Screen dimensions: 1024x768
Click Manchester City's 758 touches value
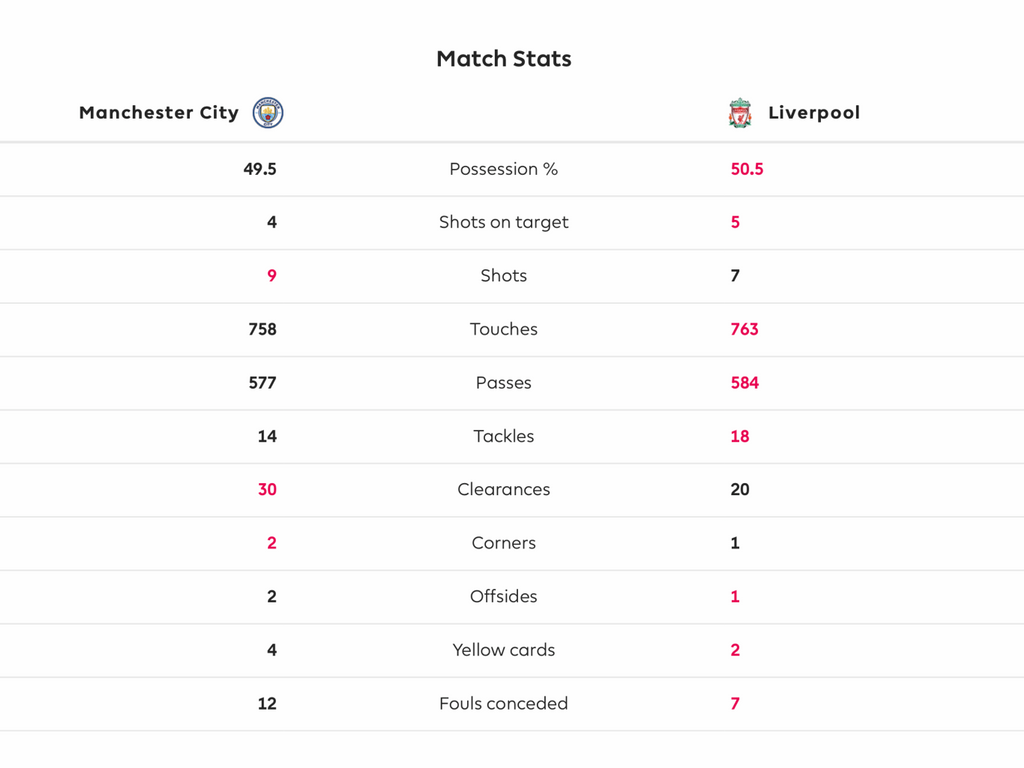pos(262,329)
